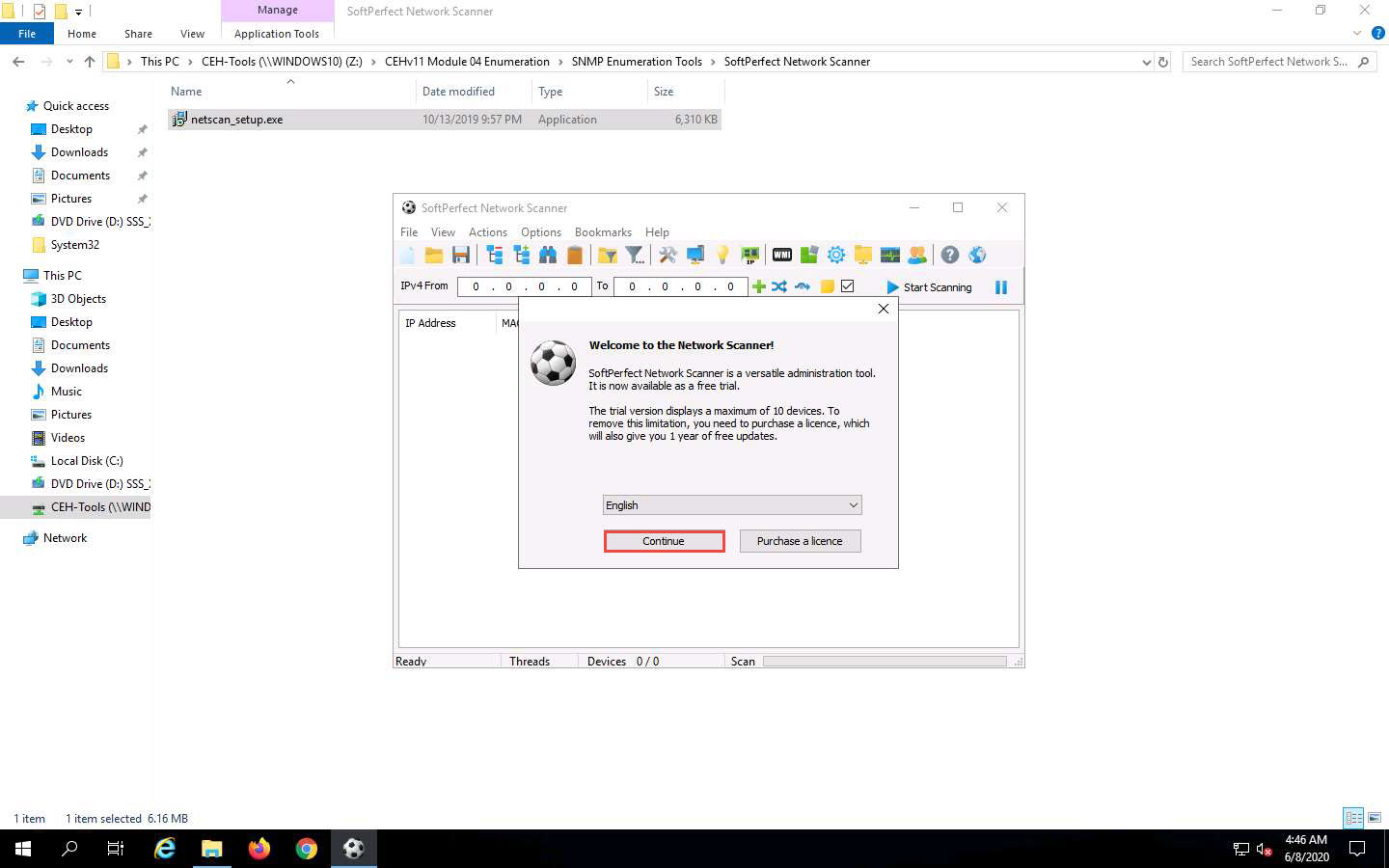
Task: Click the WMI icon in toolbar
Action: tap(782, 255)
